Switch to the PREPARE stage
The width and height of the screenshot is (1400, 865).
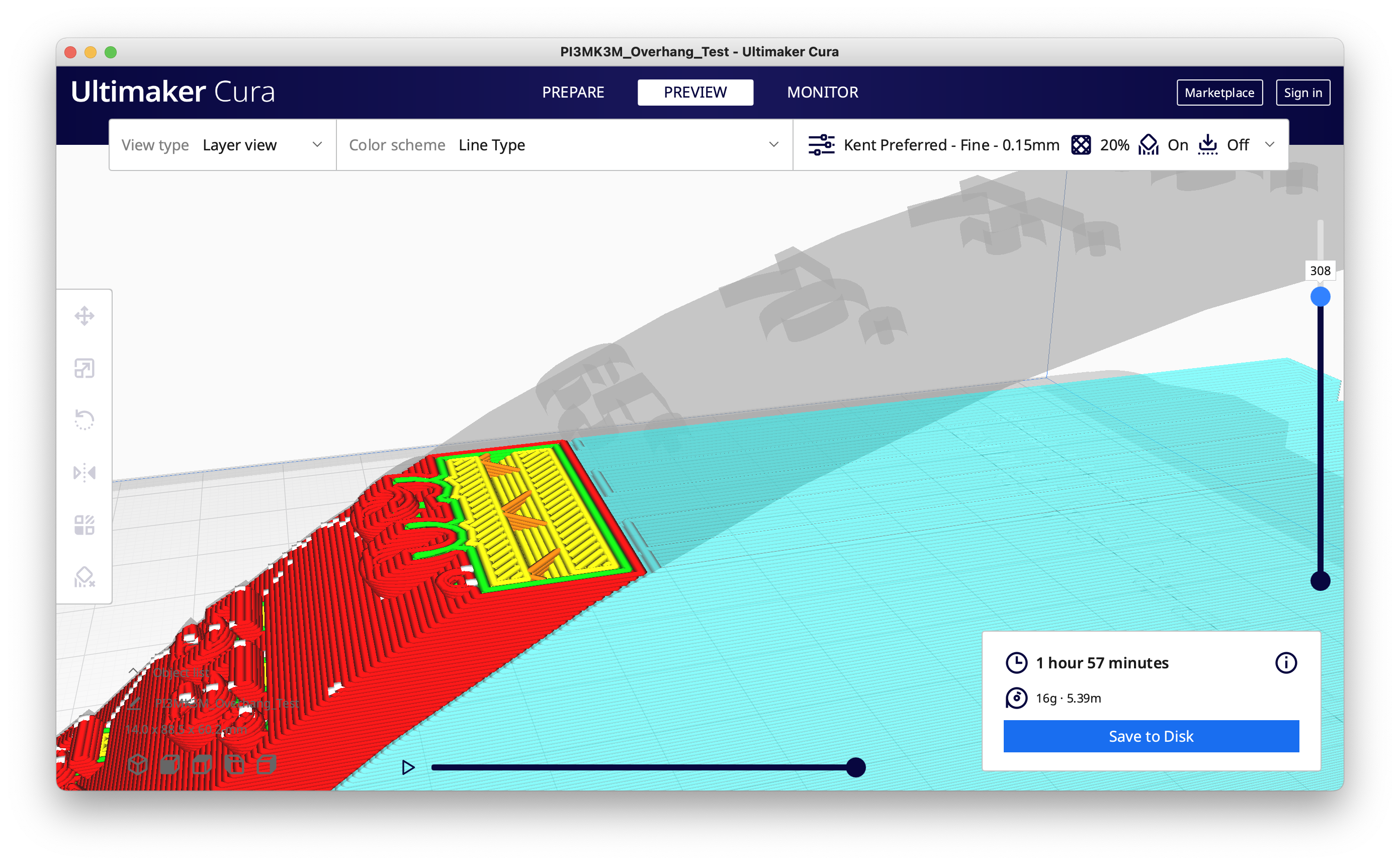pos(573,92)
